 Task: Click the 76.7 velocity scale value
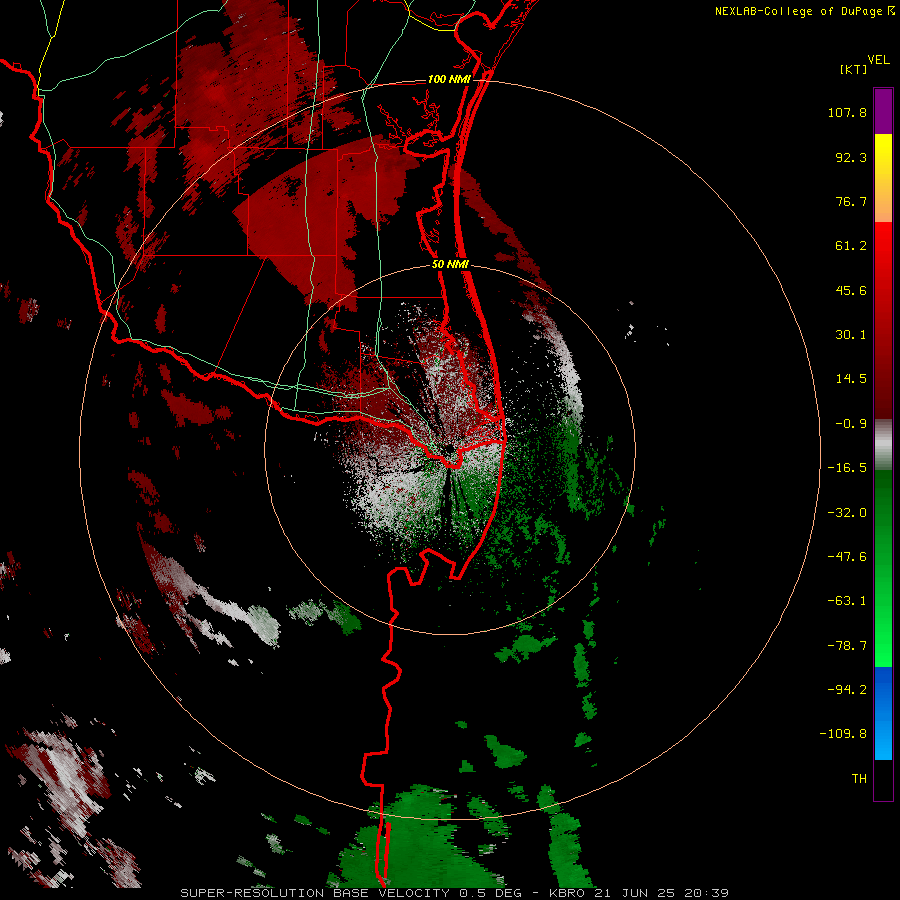[x=851, y=201]
